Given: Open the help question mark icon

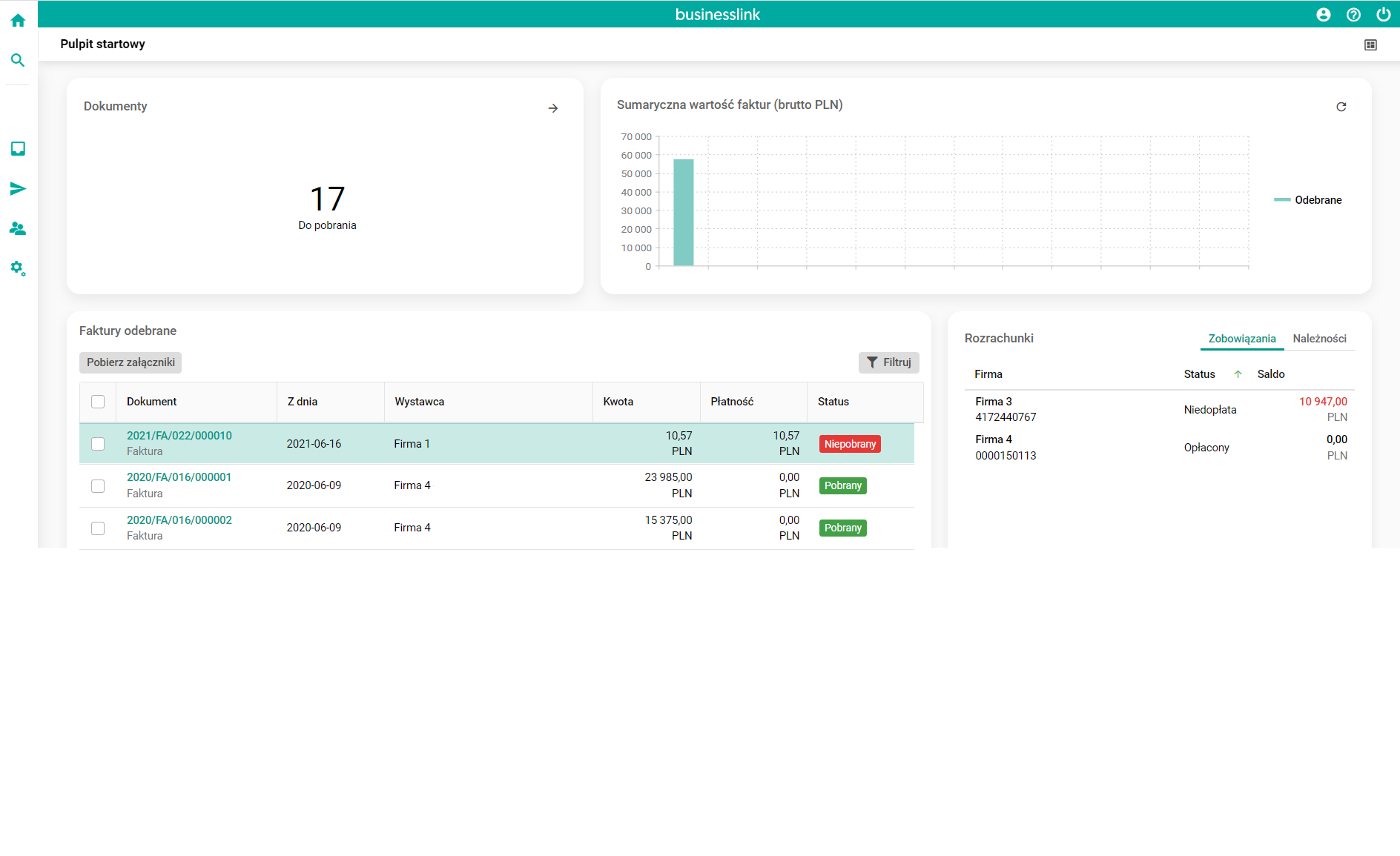Looking at the screenshot, I should point(1353,15).
